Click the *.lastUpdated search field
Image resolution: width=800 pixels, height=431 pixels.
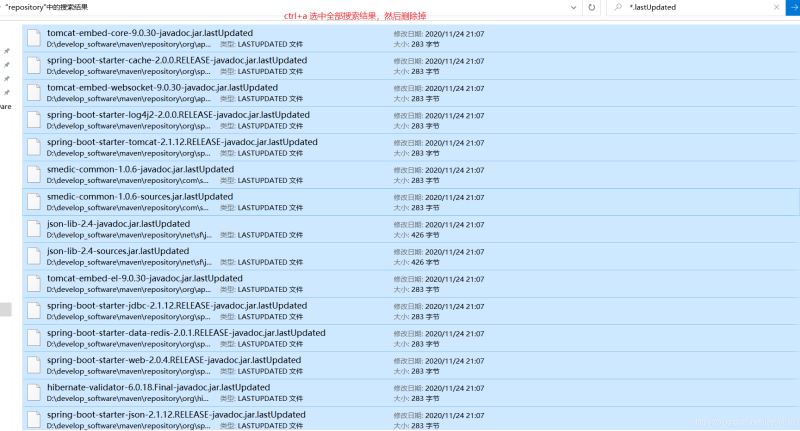pyautogui.click(x=696, y=7)
